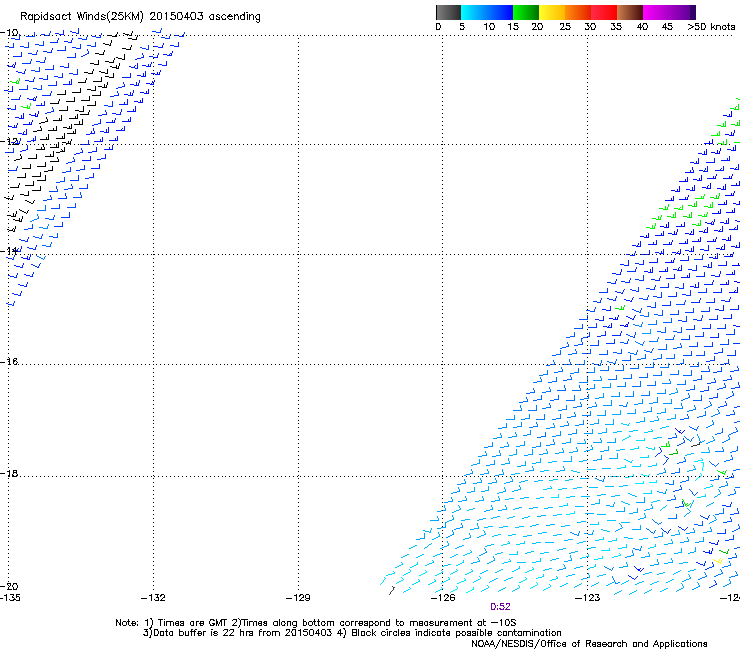
Task: Click the -132 longitude axis label
Action: click(x=153, y=598)
